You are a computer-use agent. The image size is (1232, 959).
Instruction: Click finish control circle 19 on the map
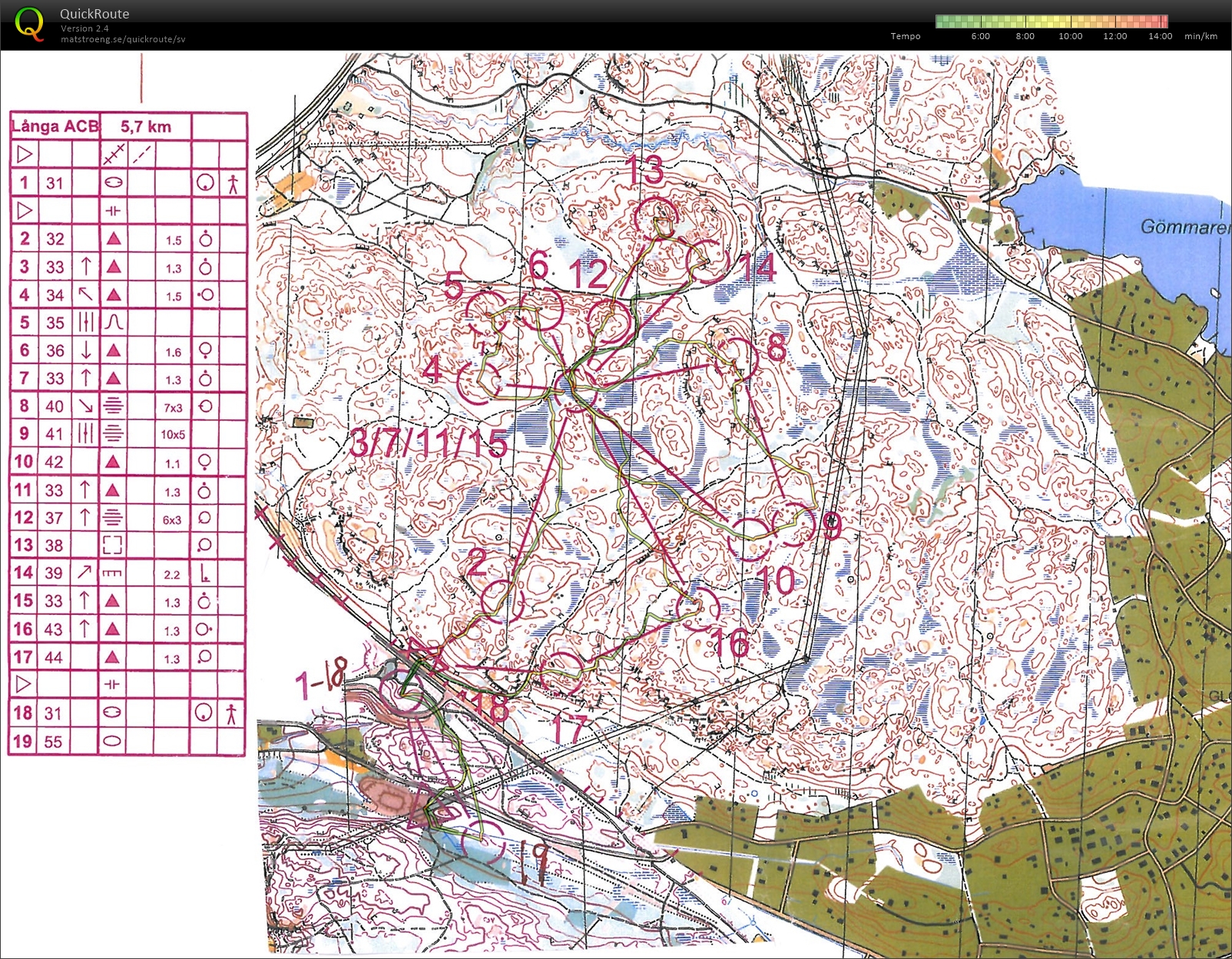(x=484, y=843)
